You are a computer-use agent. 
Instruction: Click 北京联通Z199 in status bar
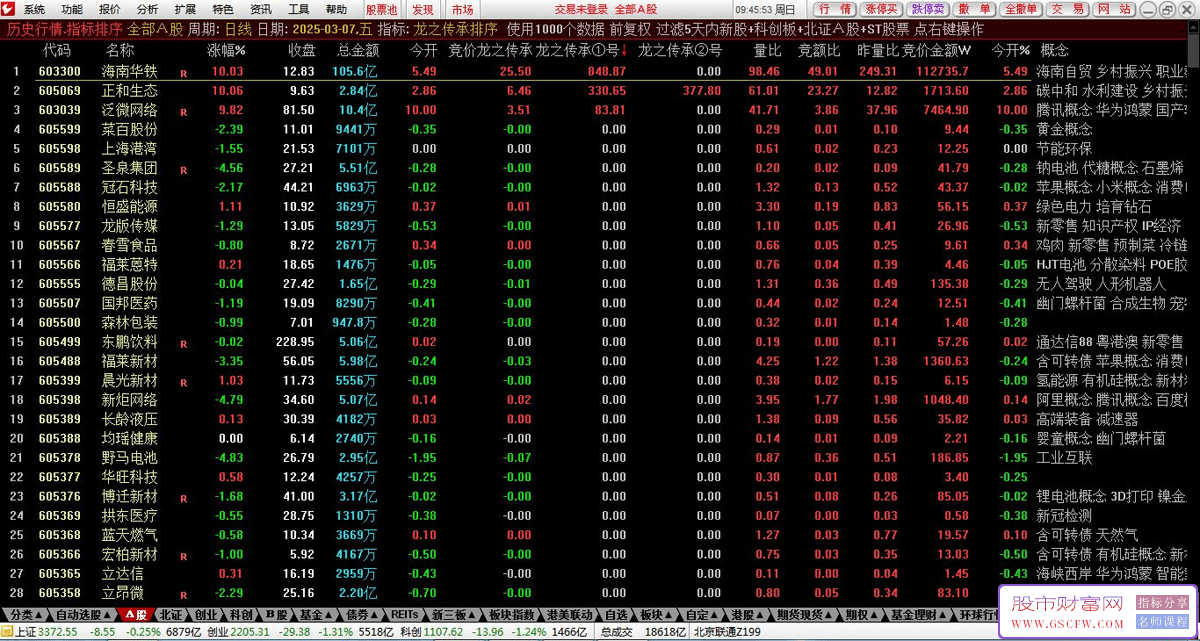[x=728, y=632]
